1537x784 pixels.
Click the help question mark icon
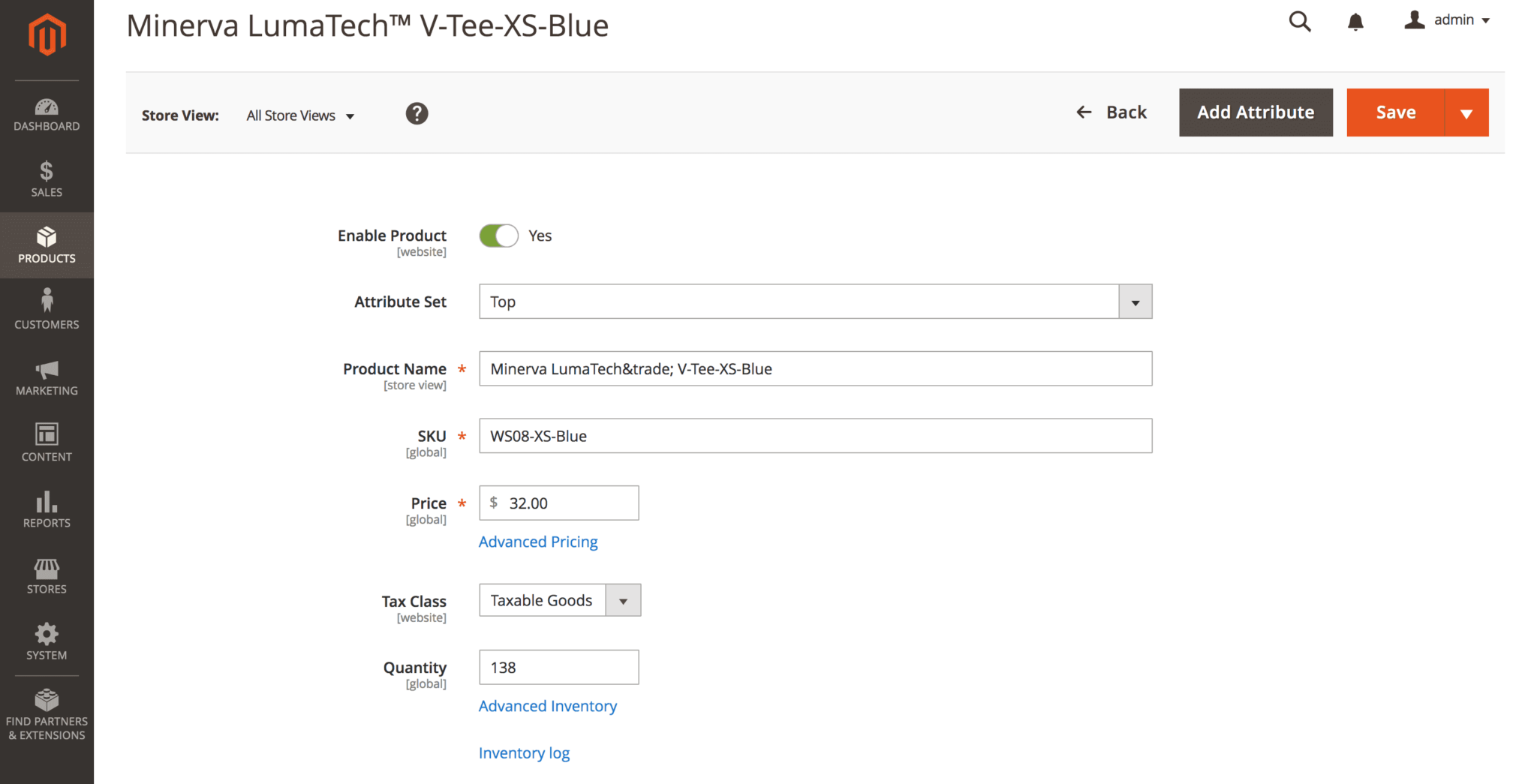417,114
